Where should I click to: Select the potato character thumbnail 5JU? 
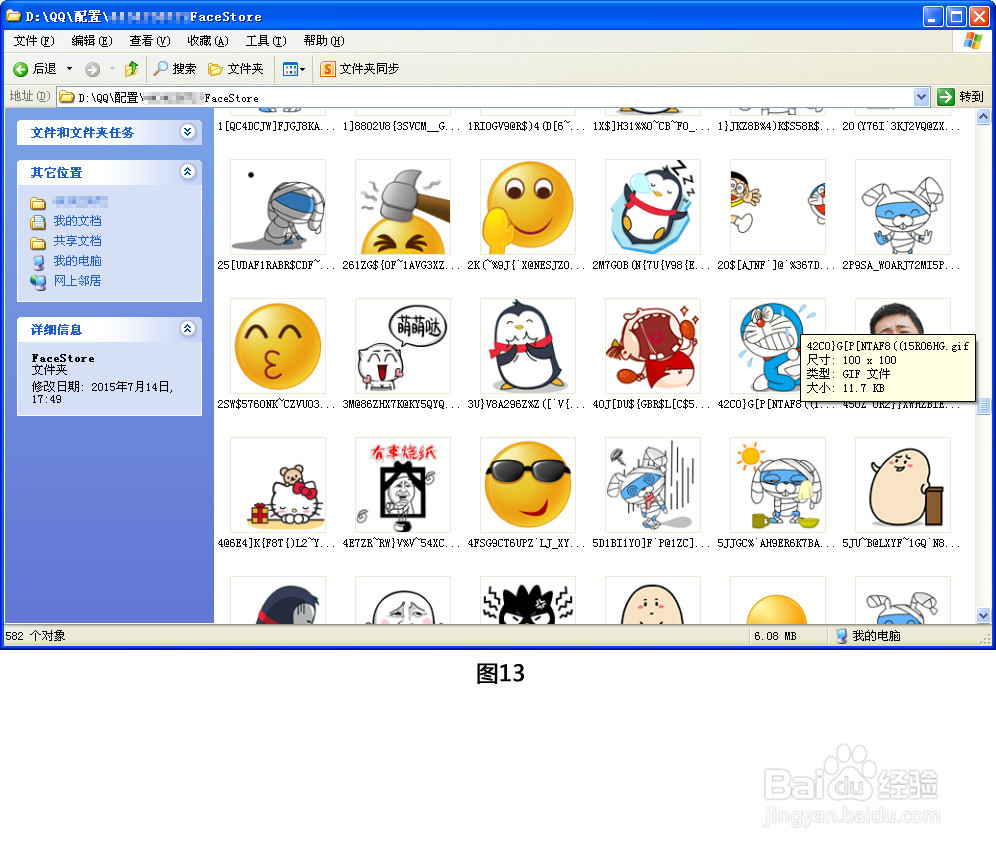[903, 485]
